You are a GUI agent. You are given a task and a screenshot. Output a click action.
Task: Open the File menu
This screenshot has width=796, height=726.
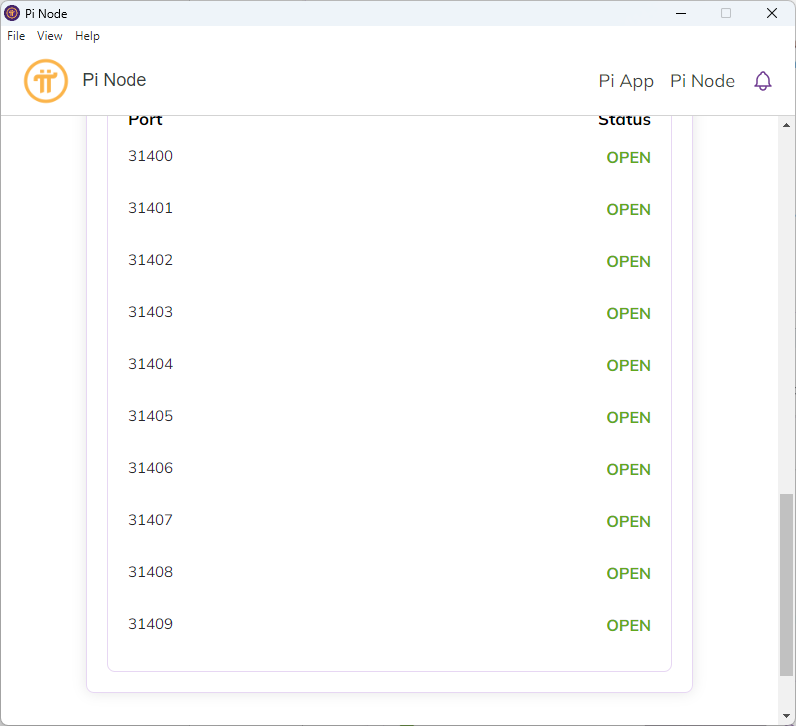[x=16, y=36]
